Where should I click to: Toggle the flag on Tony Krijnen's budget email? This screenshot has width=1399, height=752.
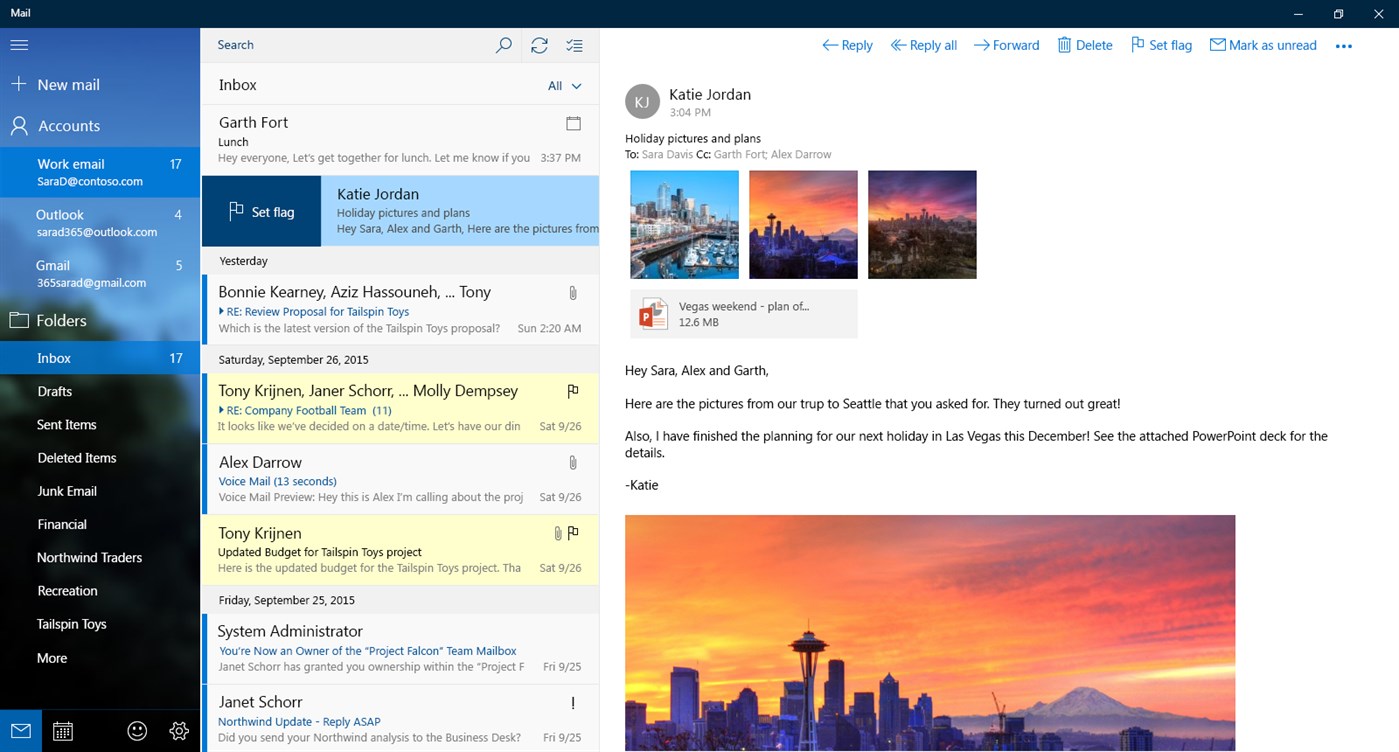click(573, 533)
